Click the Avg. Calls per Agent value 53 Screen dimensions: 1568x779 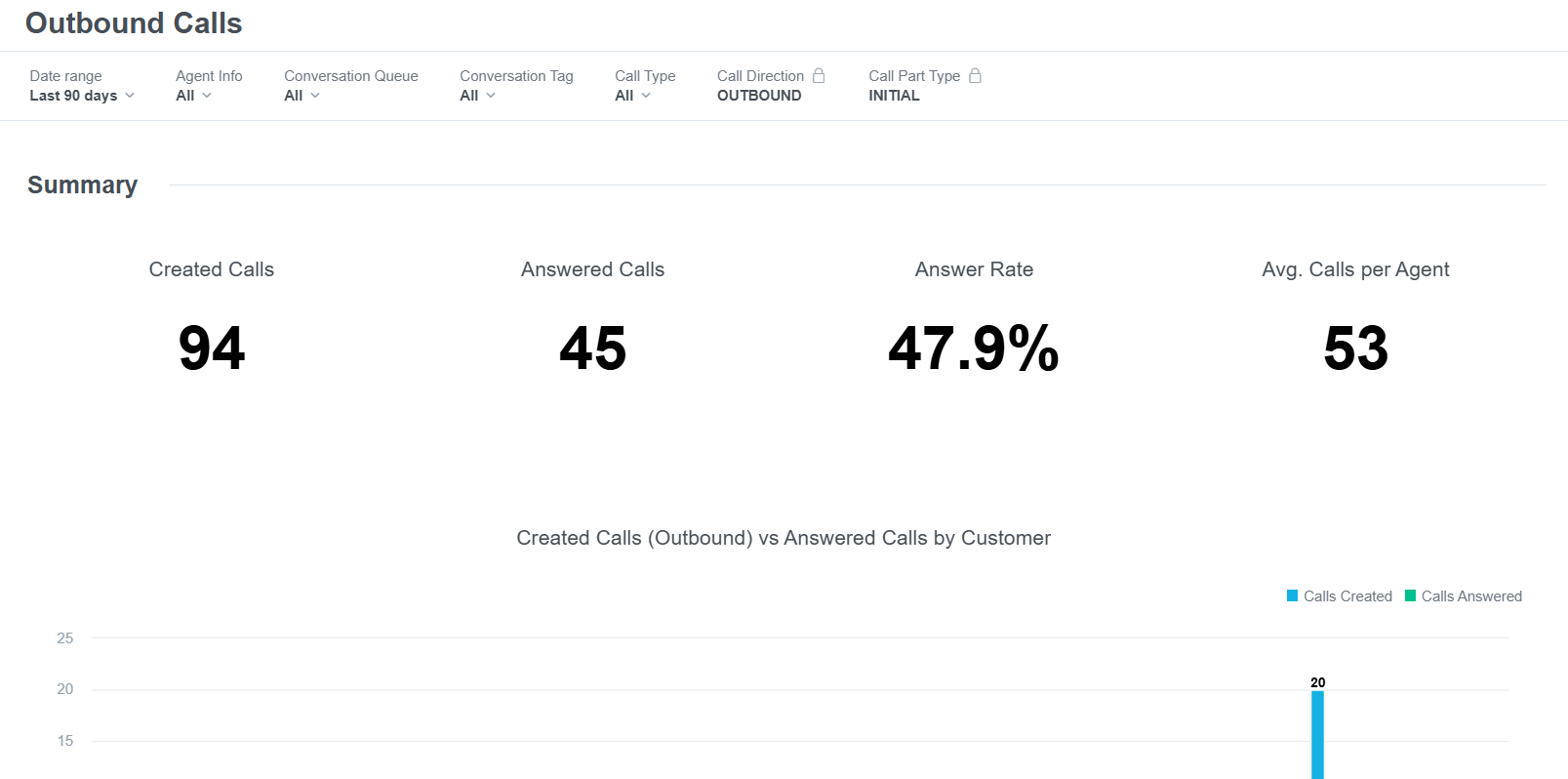coord(1355,348)
